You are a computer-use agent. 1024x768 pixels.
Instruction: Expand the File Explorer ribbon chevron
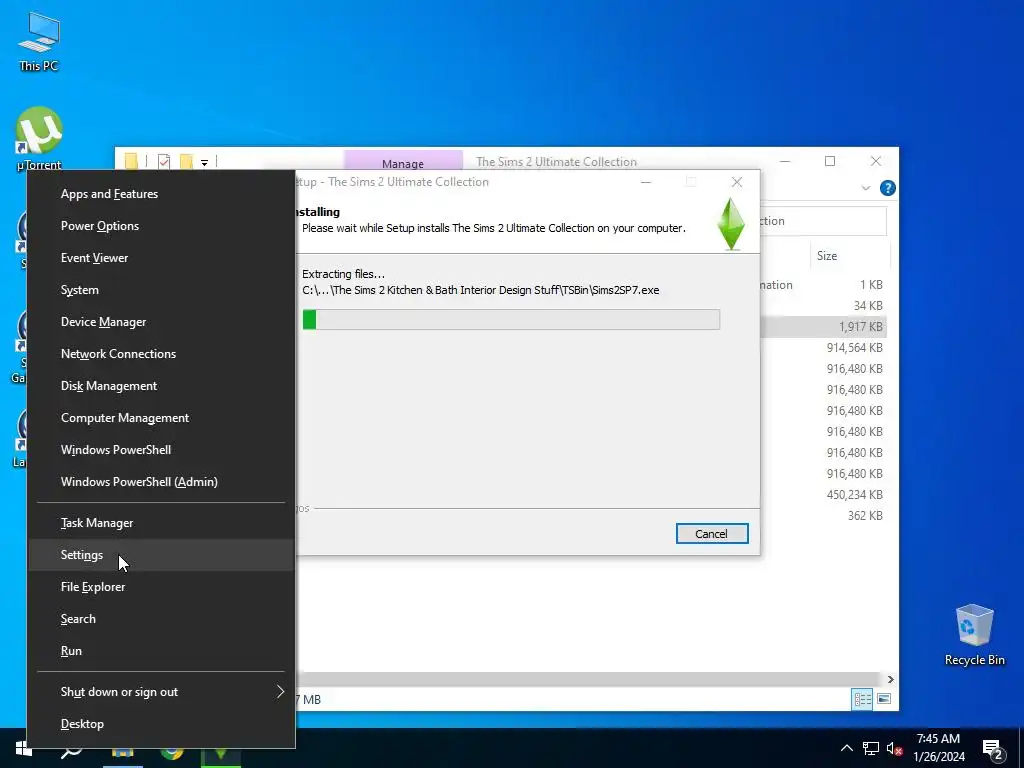pyautogui.click(x=866, y=188)
